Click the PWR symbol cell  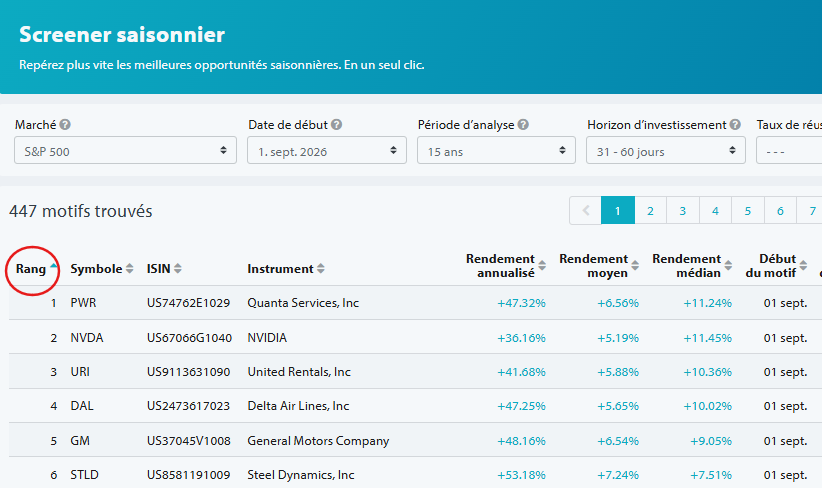click(83, 303)
